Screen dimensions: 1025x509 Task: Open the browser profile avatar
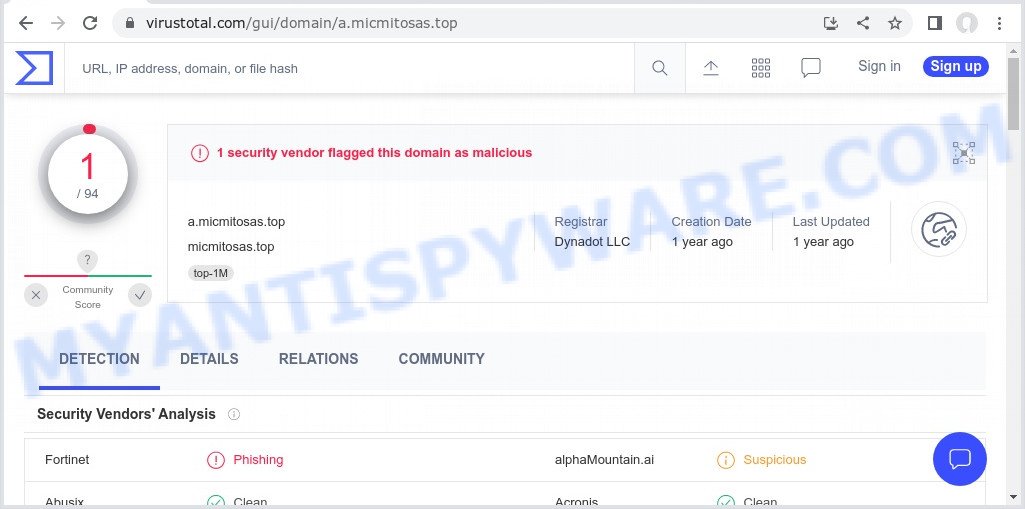pyautogui.click(x=967, y=24)
